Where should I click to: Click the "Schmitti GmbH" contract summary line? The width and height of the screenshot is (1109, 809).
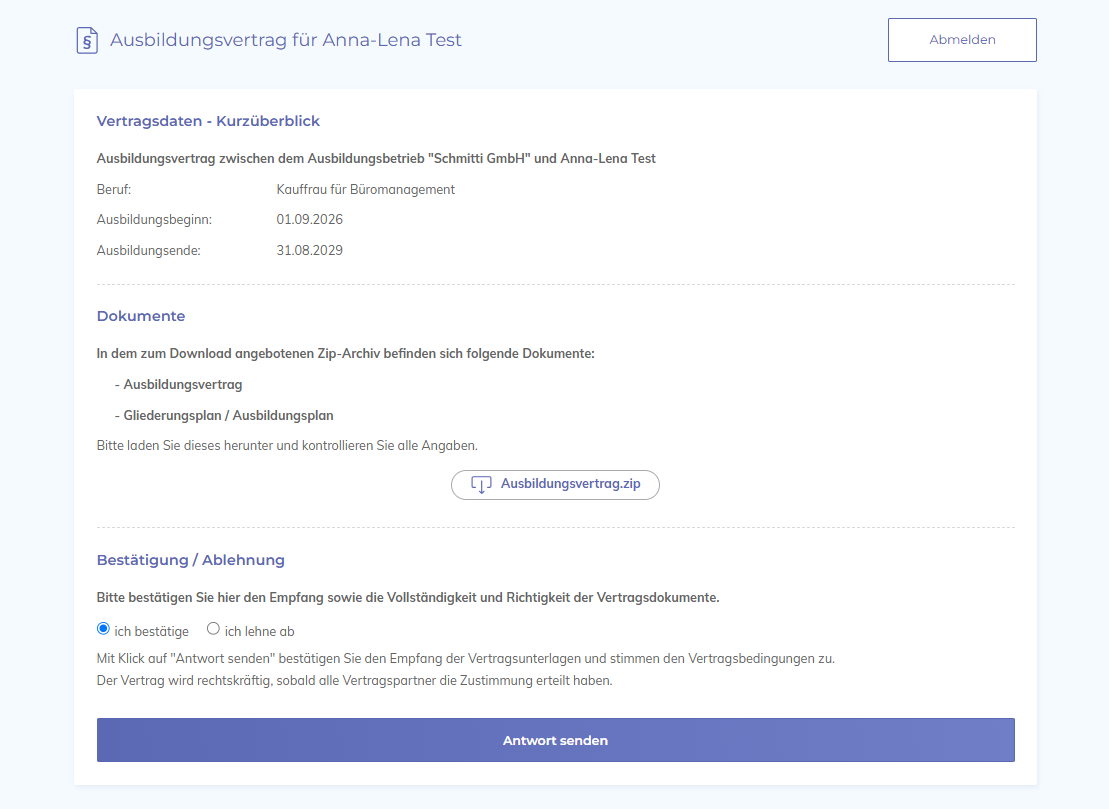[376, 159]
